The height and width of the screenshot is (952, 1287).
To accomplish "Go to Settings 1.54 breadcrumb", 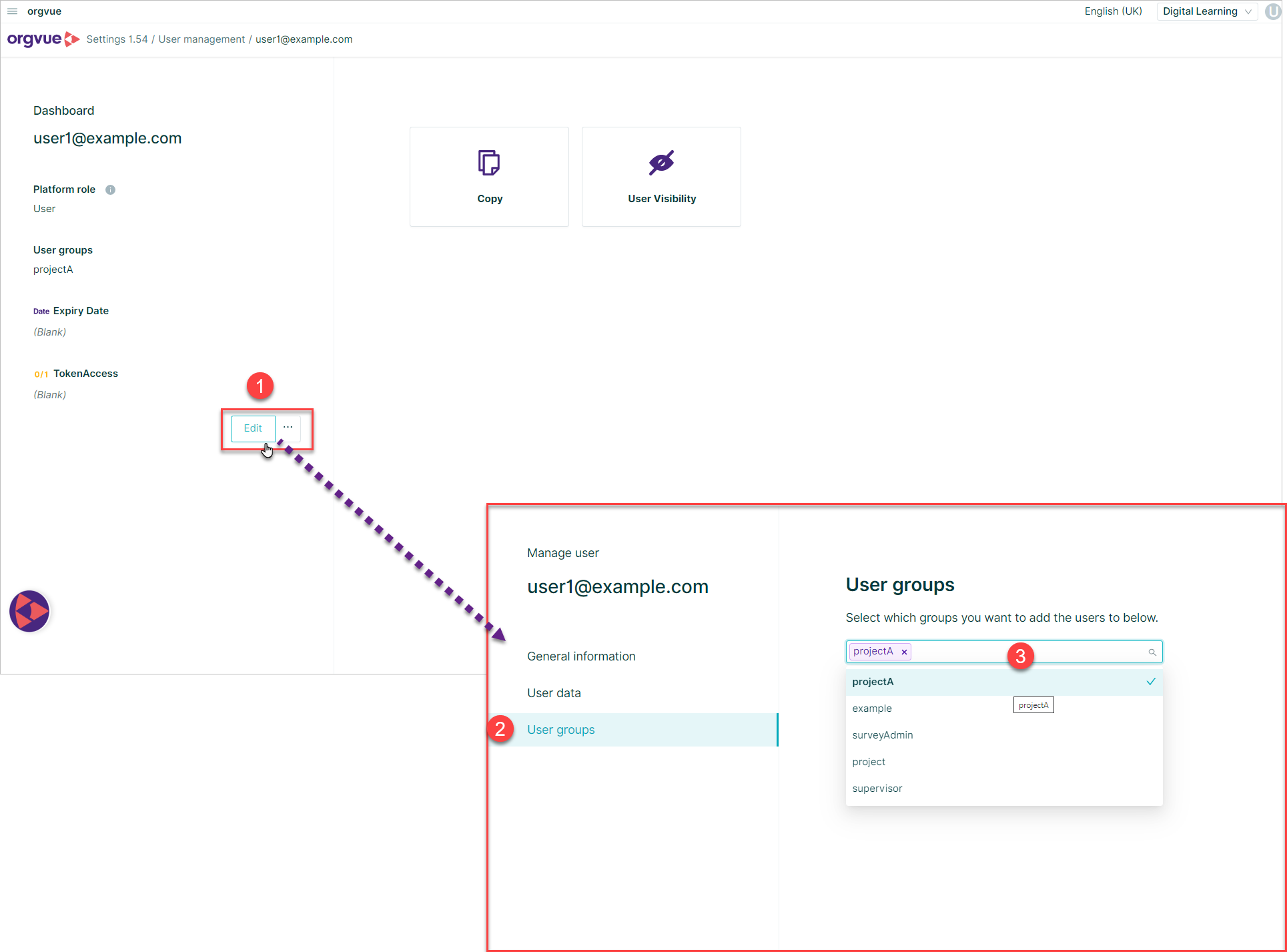I will 117,39.
